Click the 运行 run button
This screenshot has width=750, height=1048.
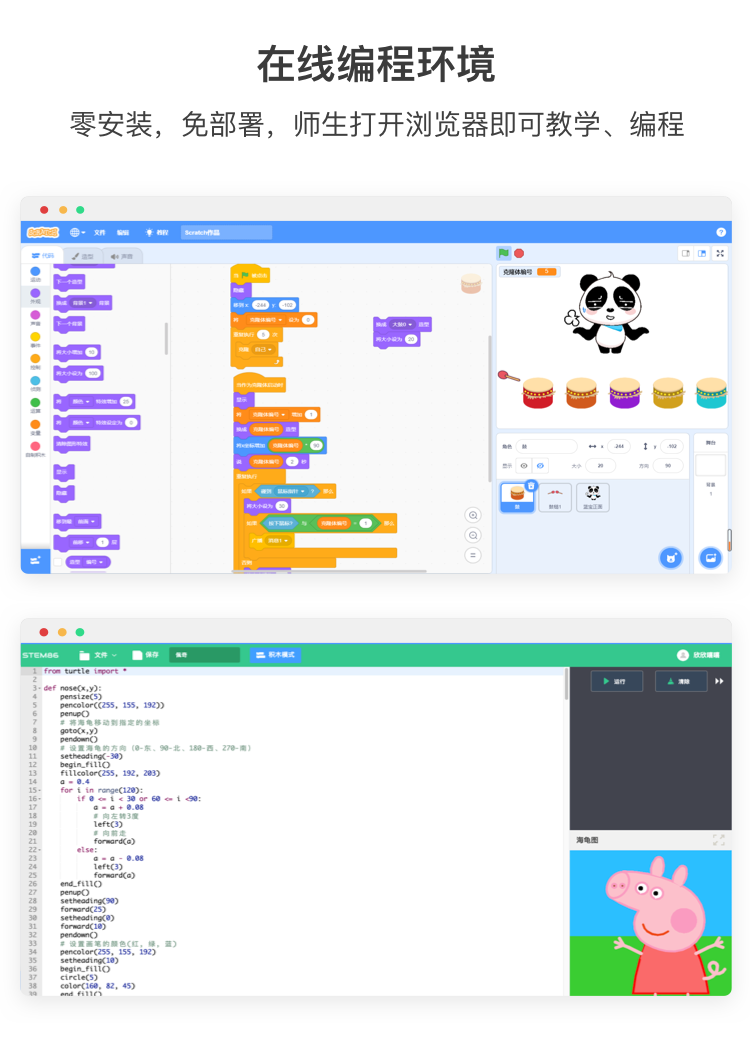click(616, 681)
